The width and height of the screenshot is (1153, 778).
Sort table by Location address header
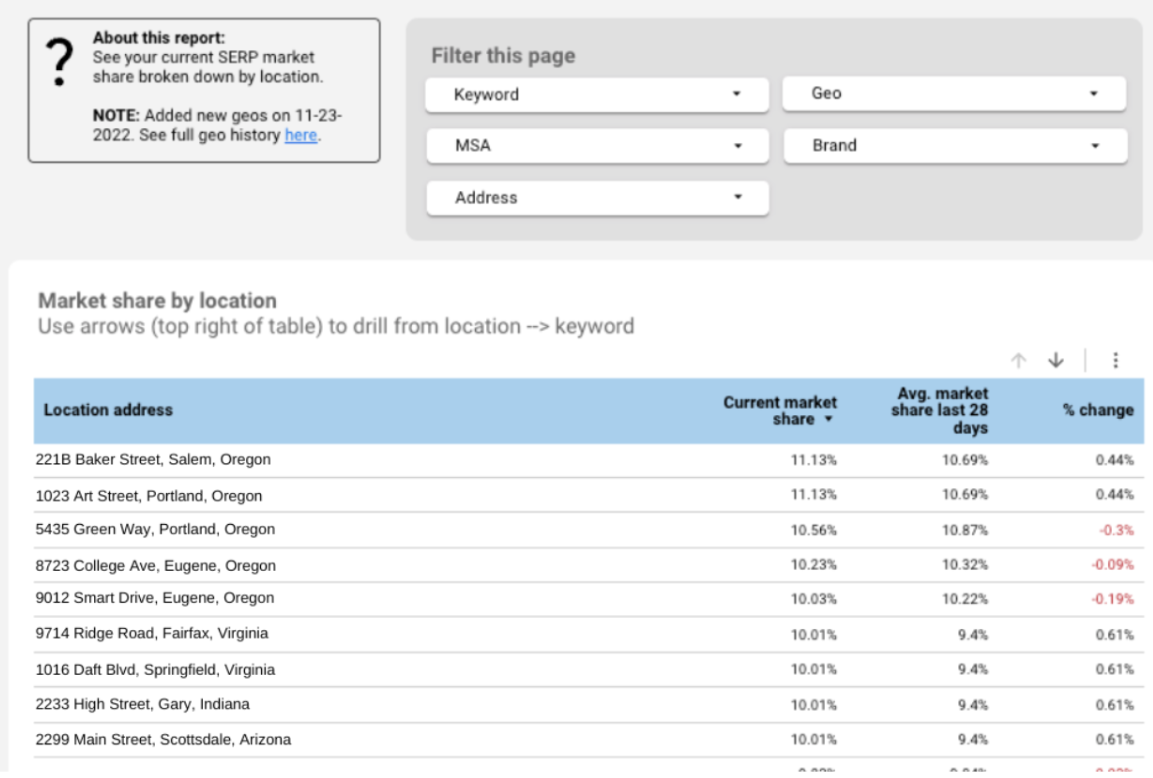click(x=107, y=410)
